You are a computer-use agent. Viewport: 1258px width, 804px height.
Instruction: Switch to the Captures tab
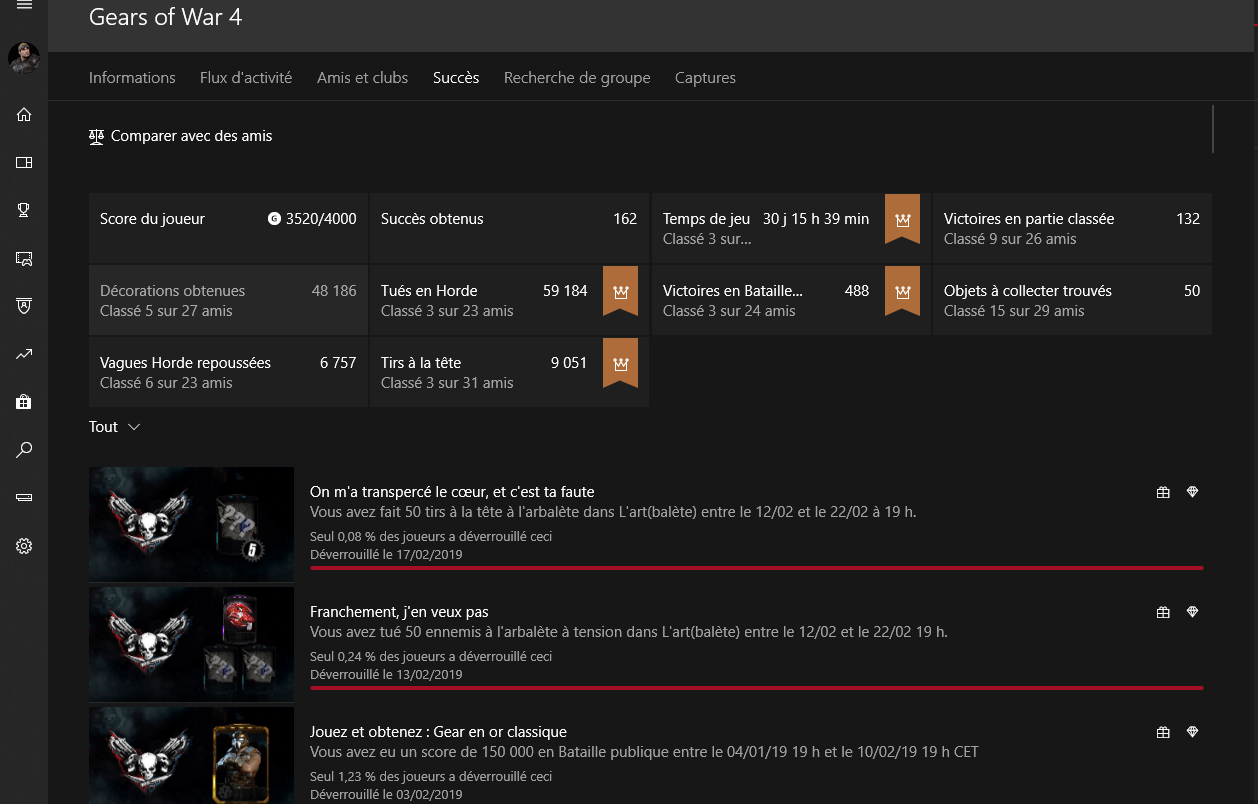coord(705,78)
